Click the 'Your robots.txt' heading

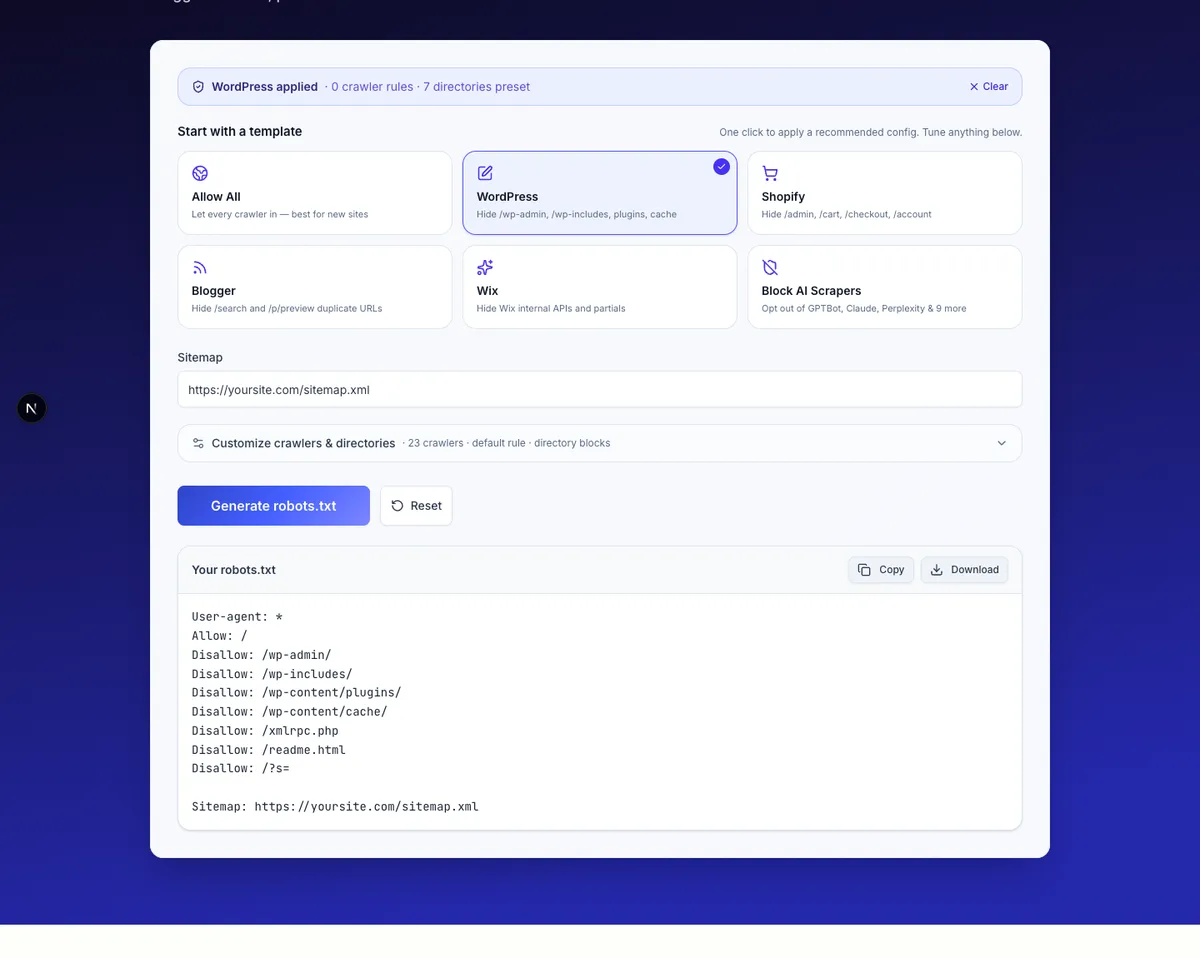click(234, 570)
